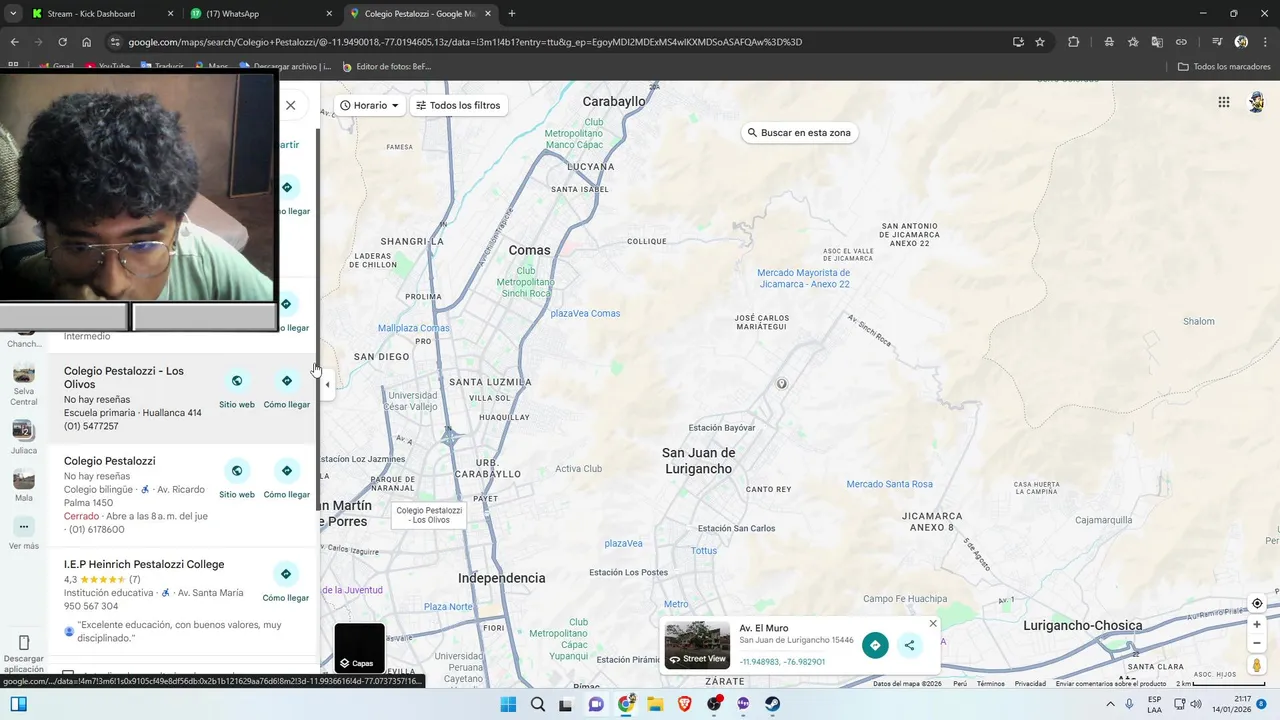The image size is (1280, 720).
Task: Click Ver más in the sidebar
Action: 24,533
